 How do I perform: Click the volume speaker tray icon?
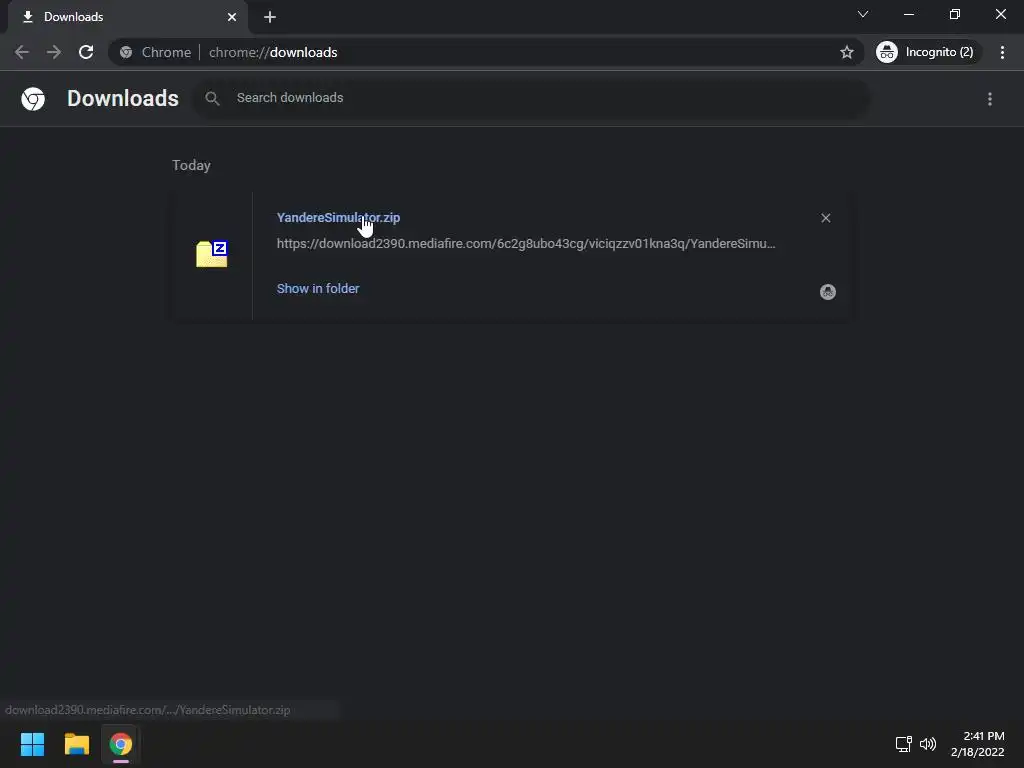tap(927, 744)
